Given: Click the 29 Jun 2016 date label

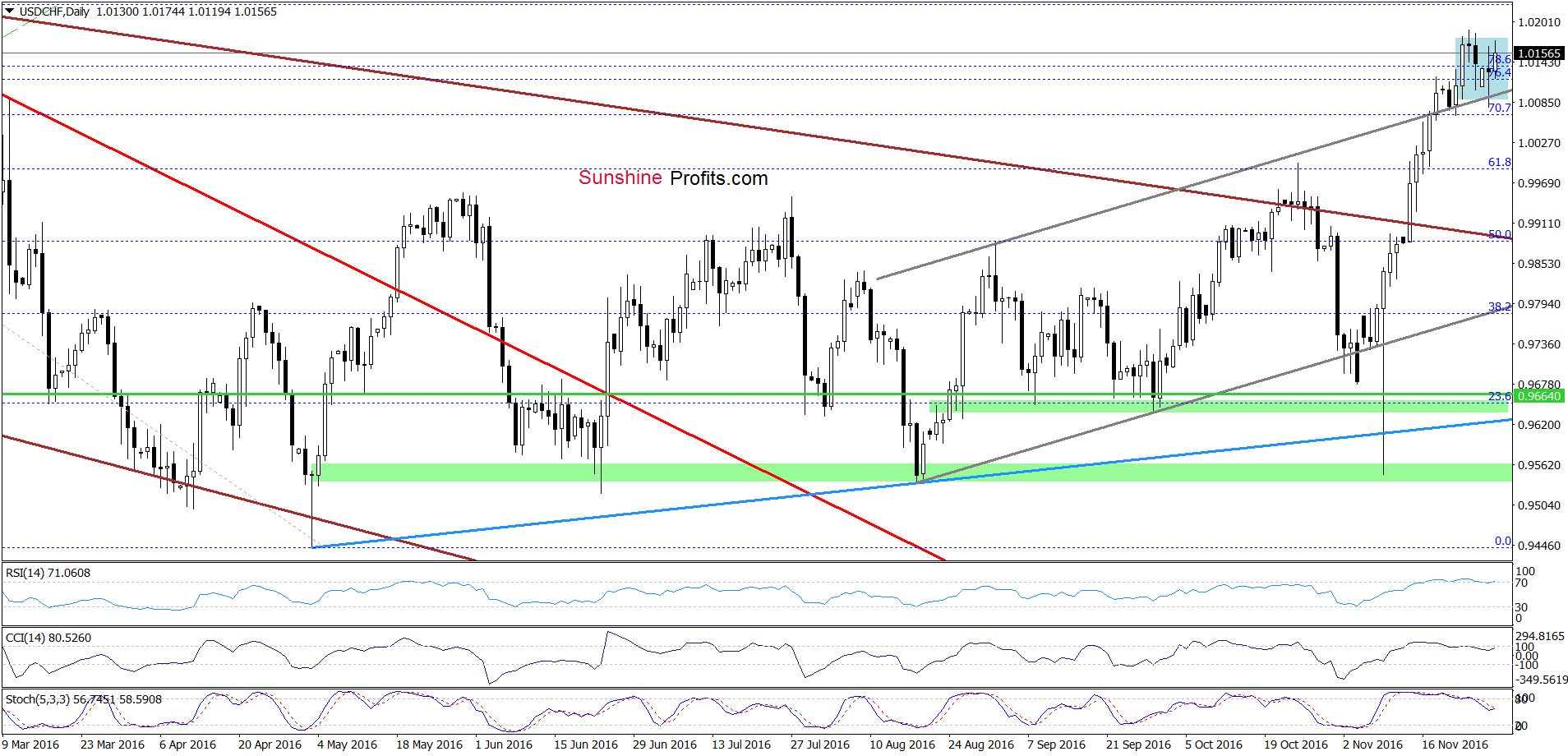Looking at the screenshot, I should (665, 744).
